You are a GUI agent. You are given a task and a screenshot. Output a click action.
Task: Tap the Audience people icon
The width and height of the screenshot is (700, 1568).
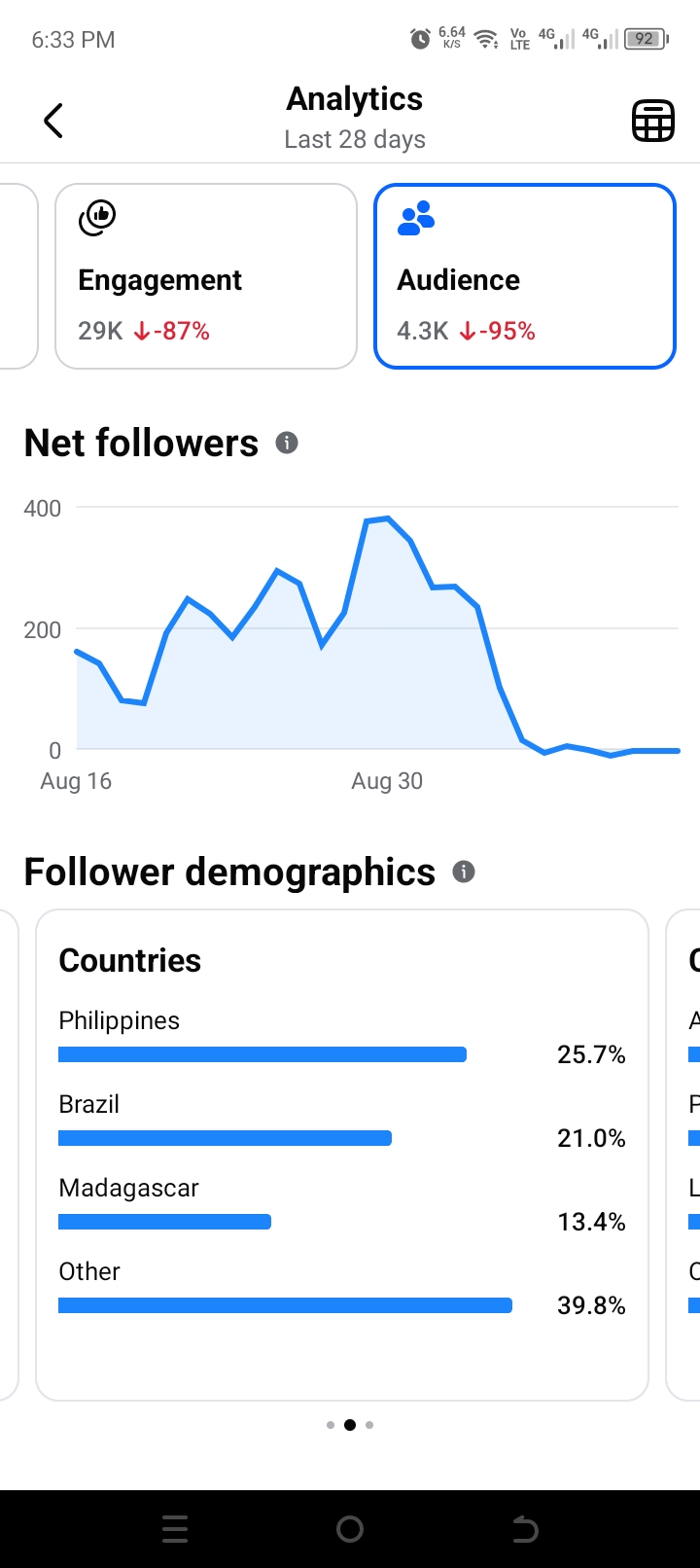pos(416,218)
